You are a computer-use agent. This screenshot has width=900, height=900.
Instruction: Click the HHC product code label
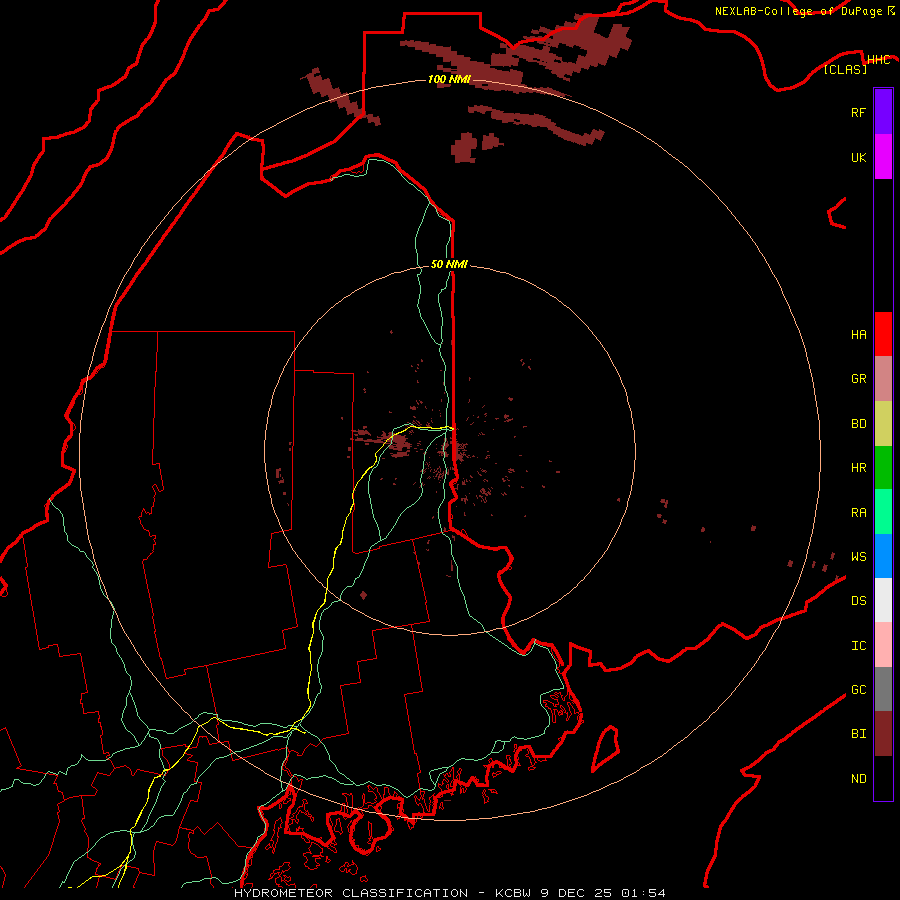[878, 60]
